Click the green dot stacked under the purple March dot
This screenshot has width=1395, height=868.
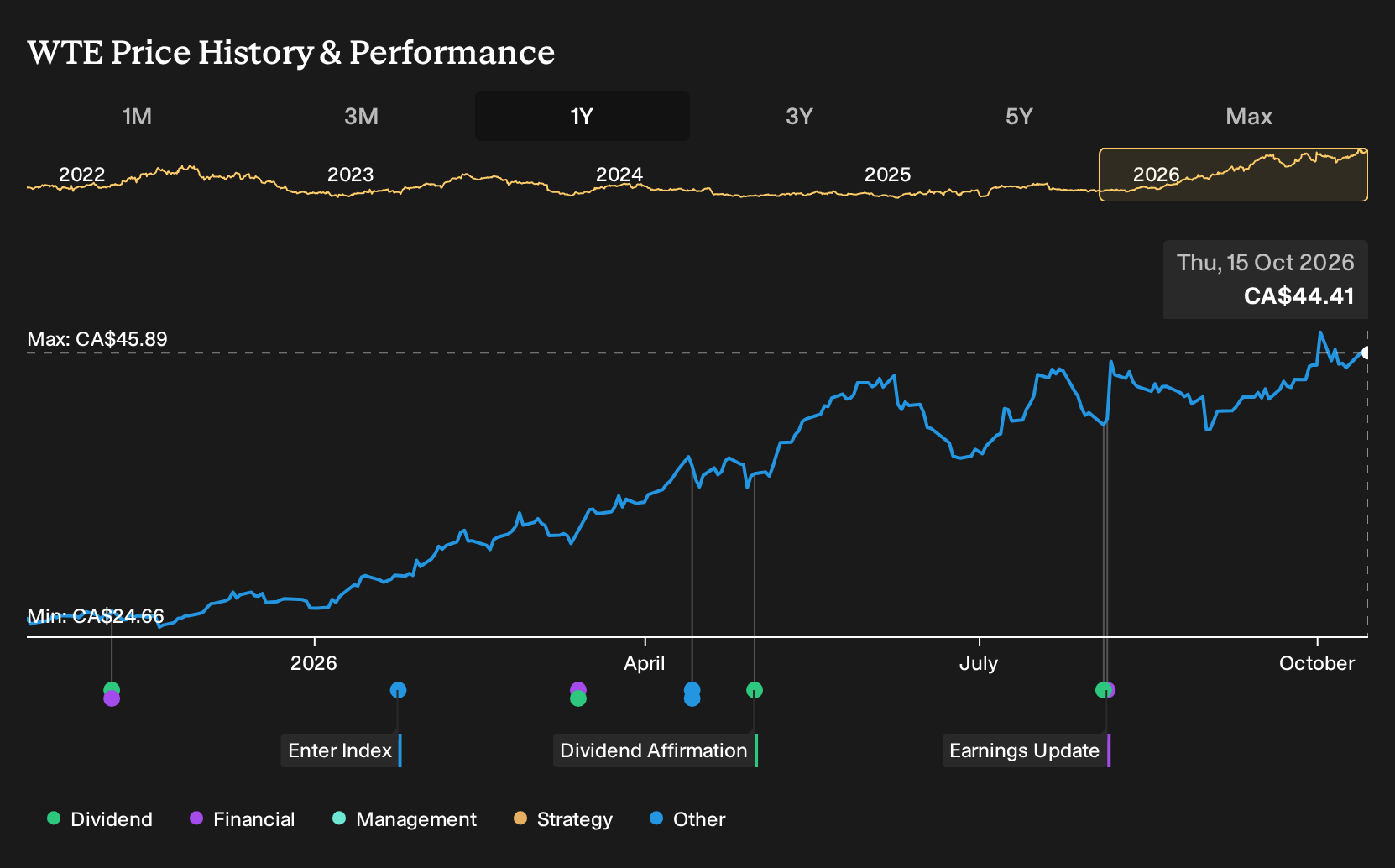click(578, 699)
